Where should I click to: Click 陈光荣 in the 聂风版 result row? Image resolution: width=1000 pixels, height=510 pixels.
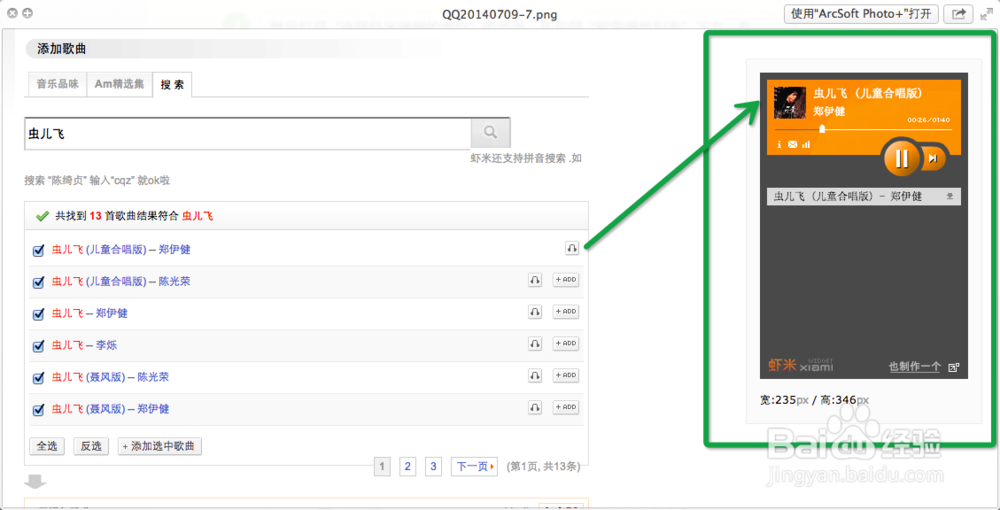click(x=153, y=377)
